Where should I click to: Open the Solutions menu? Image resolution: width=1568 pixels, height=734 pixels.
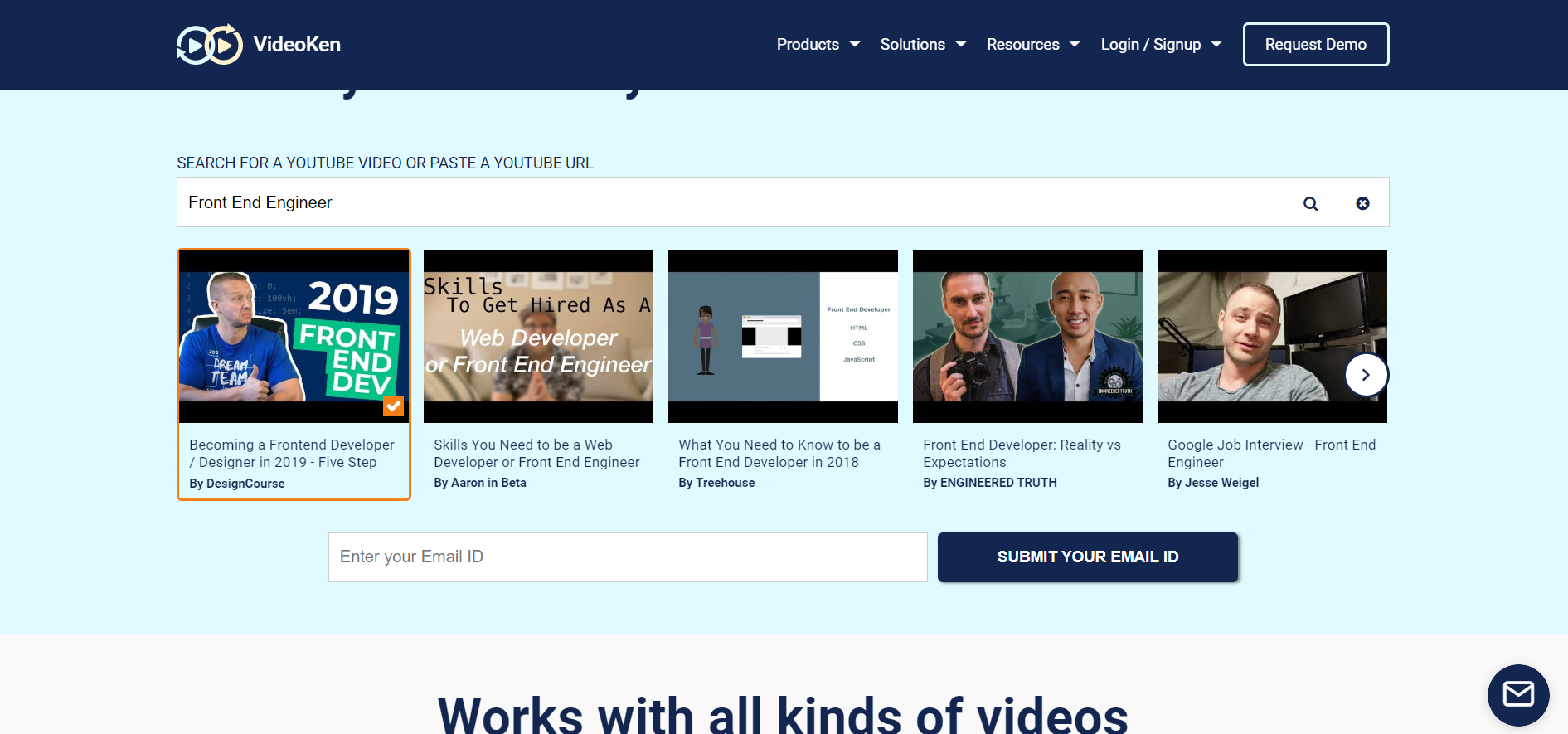[912, 45]
